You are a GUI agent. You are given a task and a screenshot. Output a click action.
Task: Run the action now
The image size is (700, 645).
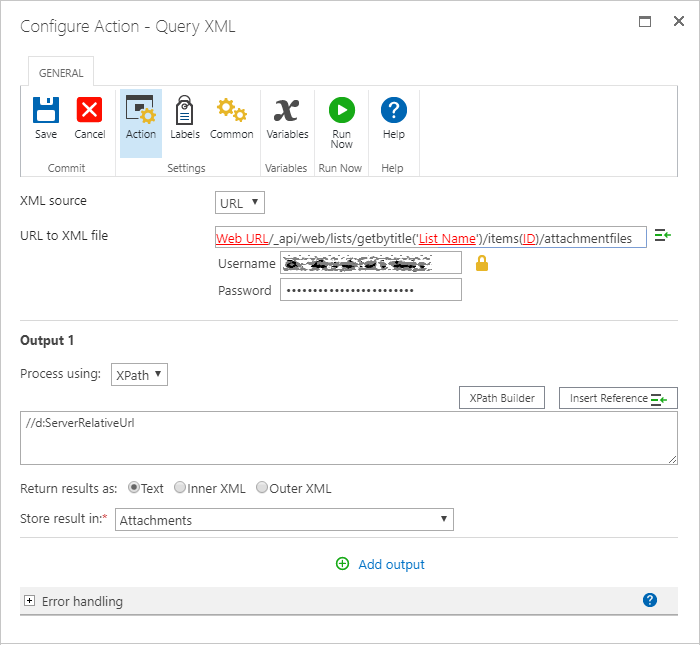pos(342,123)
